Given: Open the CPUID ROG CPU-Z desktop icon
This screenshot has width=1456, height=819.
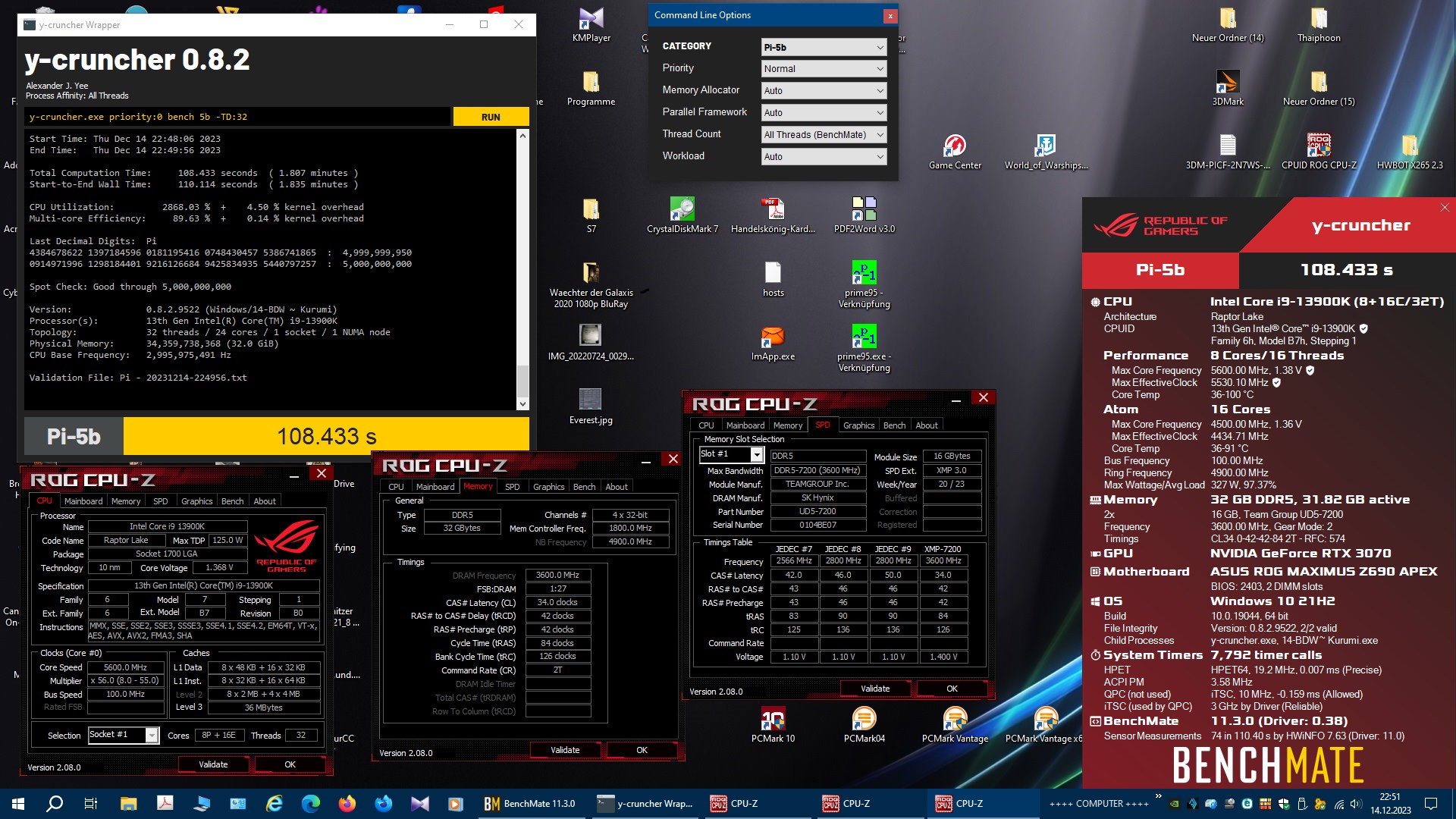Looking at the screenshot, I should [1319, 151].
